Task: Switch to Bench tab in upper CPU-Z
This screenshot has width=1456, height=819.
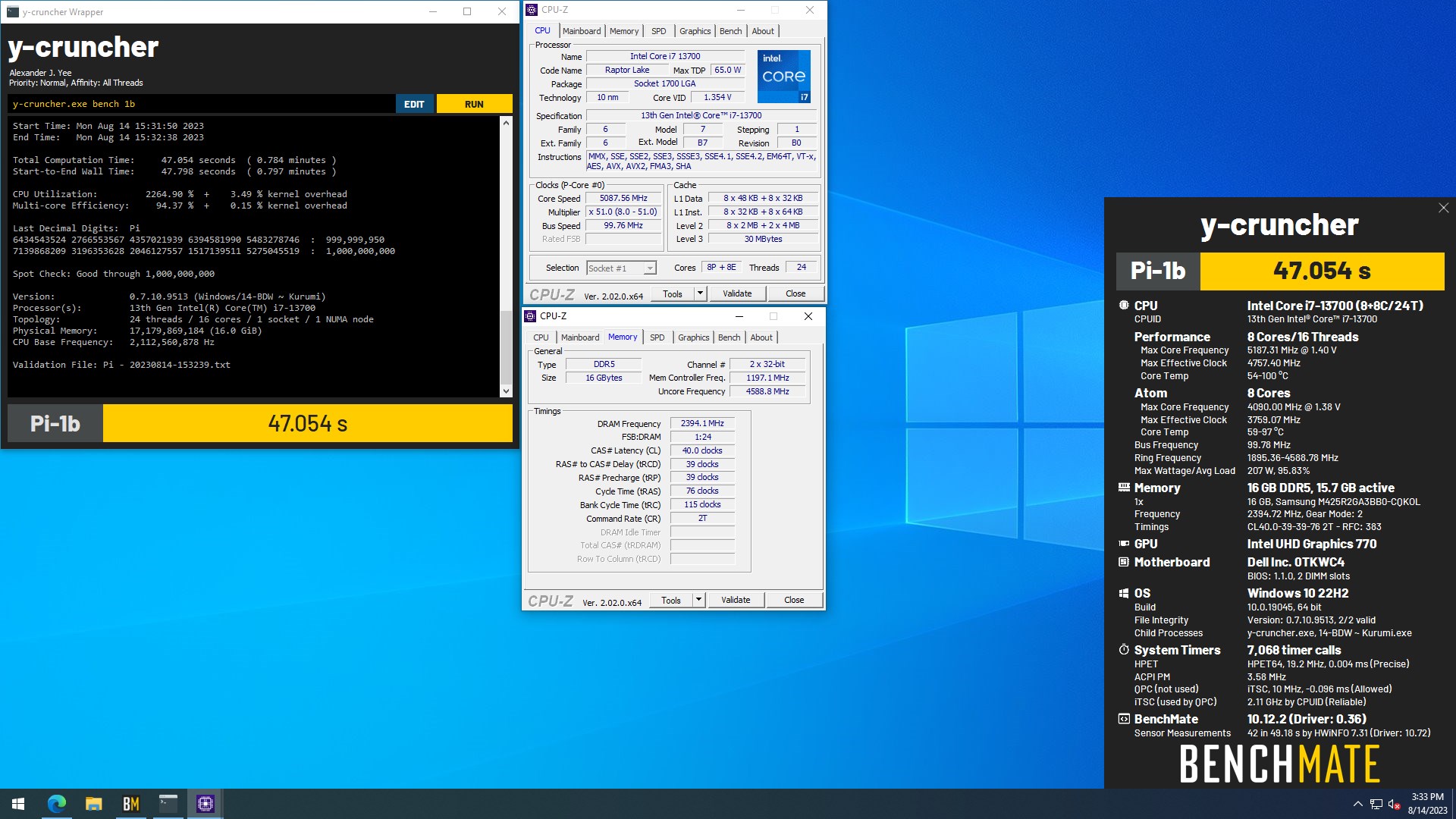Action: pyautogui.click(x=730, y=31)
